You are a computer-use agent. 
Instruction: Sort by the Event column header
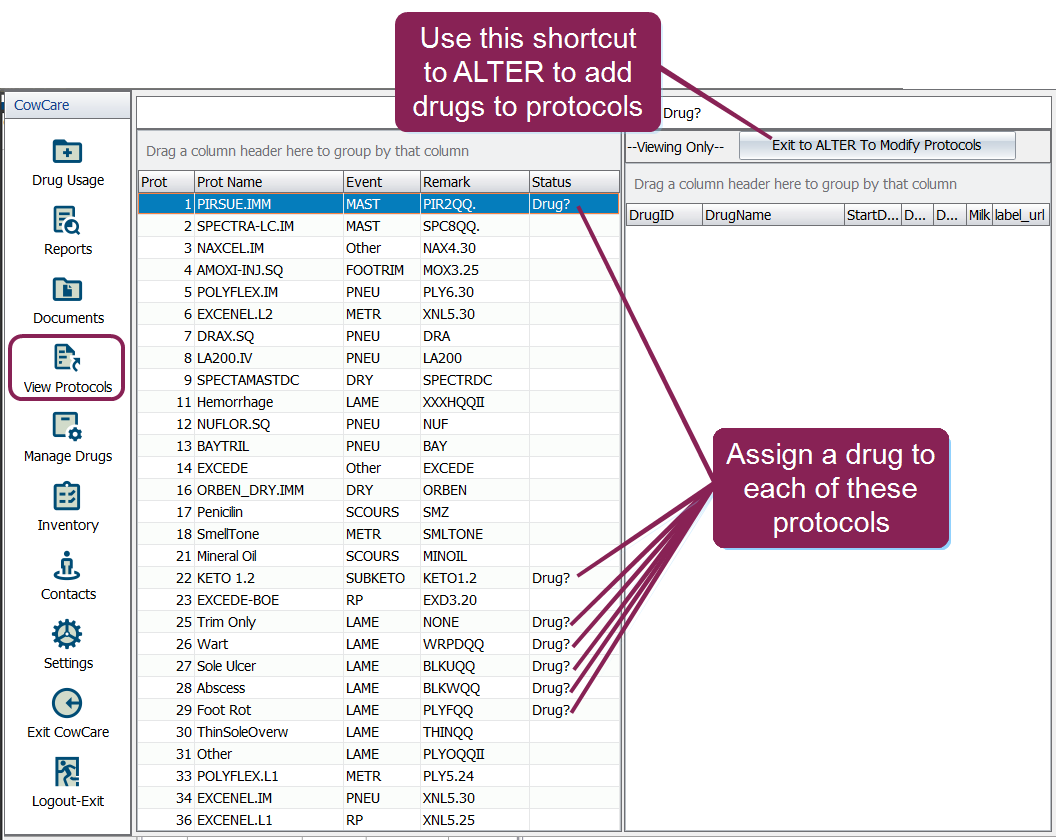tap(379, 182)
